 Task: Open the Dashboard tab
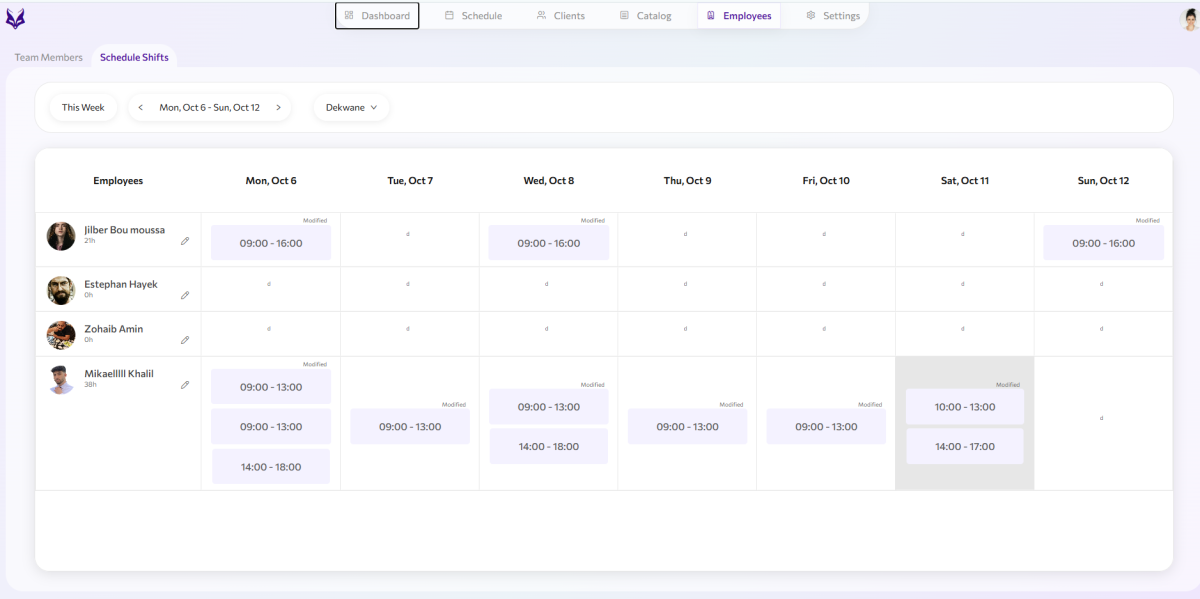(x=377, y=16)
